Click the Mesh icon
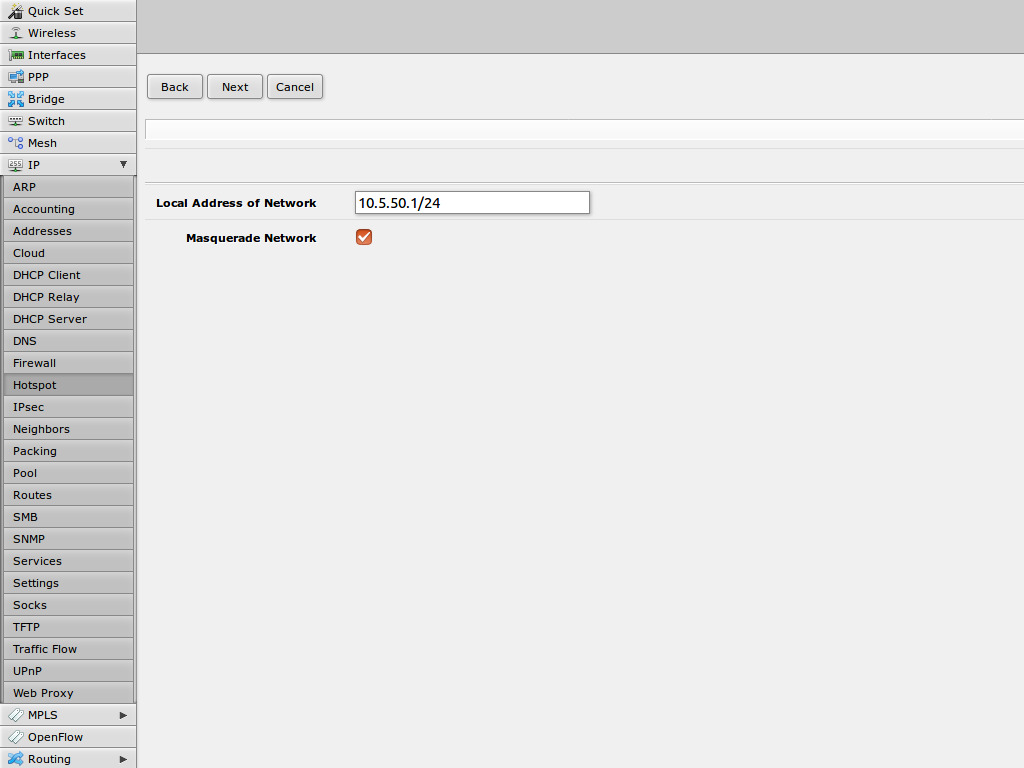The image size is (1024, 768). [16, 143]
